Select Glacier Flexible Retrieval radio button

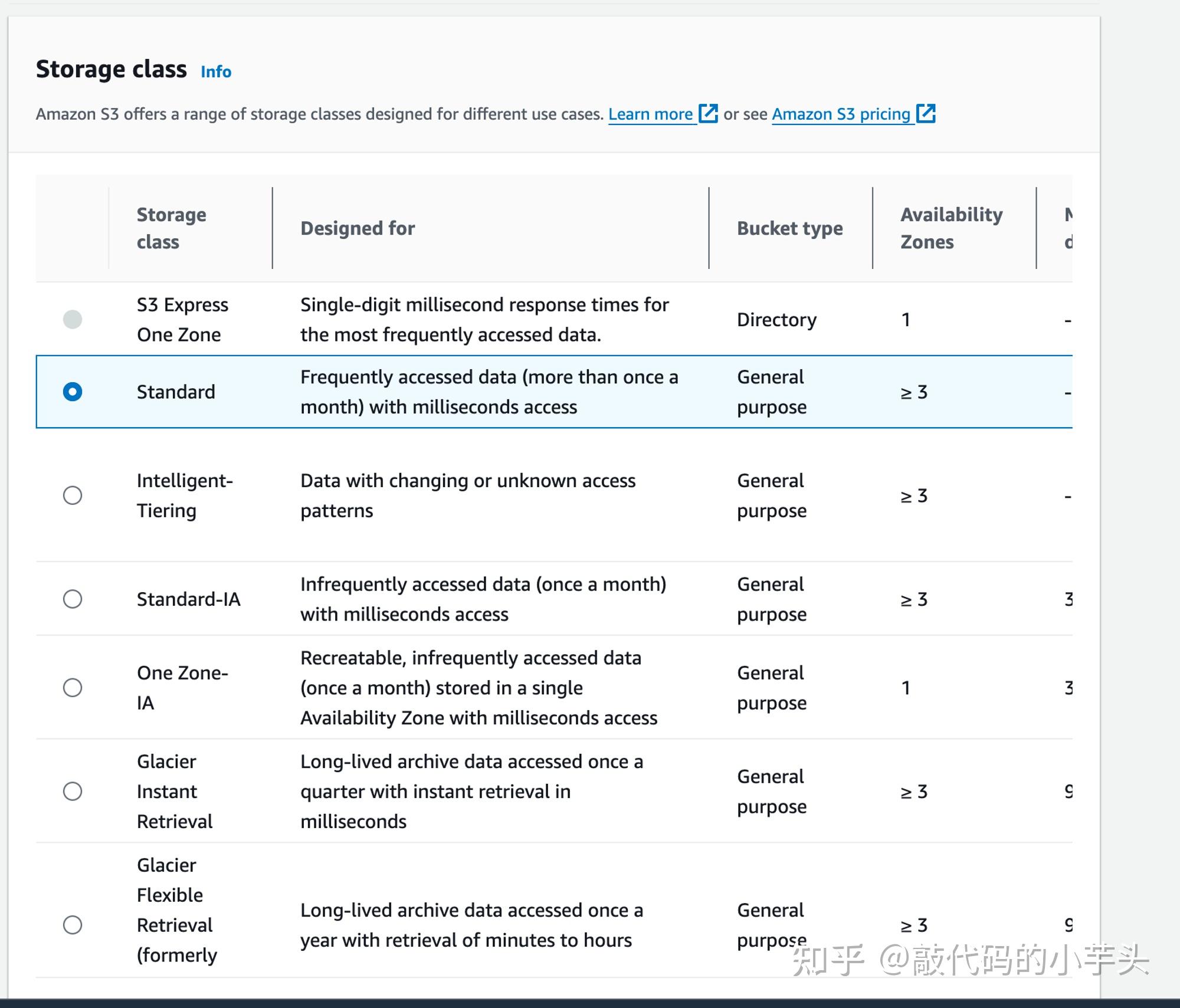tap(73, 925)
